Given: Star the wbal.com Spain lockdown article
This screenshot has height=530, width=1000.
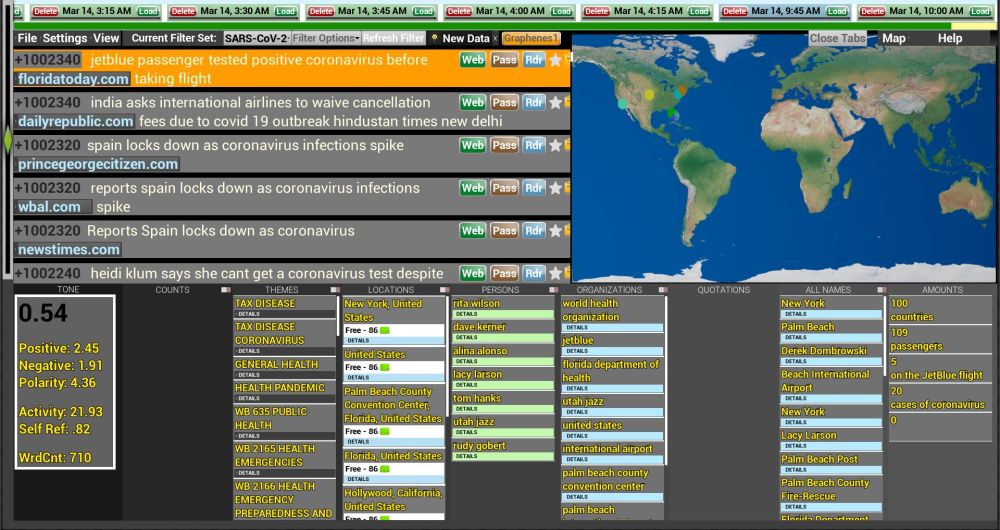Looking at the screenshot, I should tap(555, 188).
